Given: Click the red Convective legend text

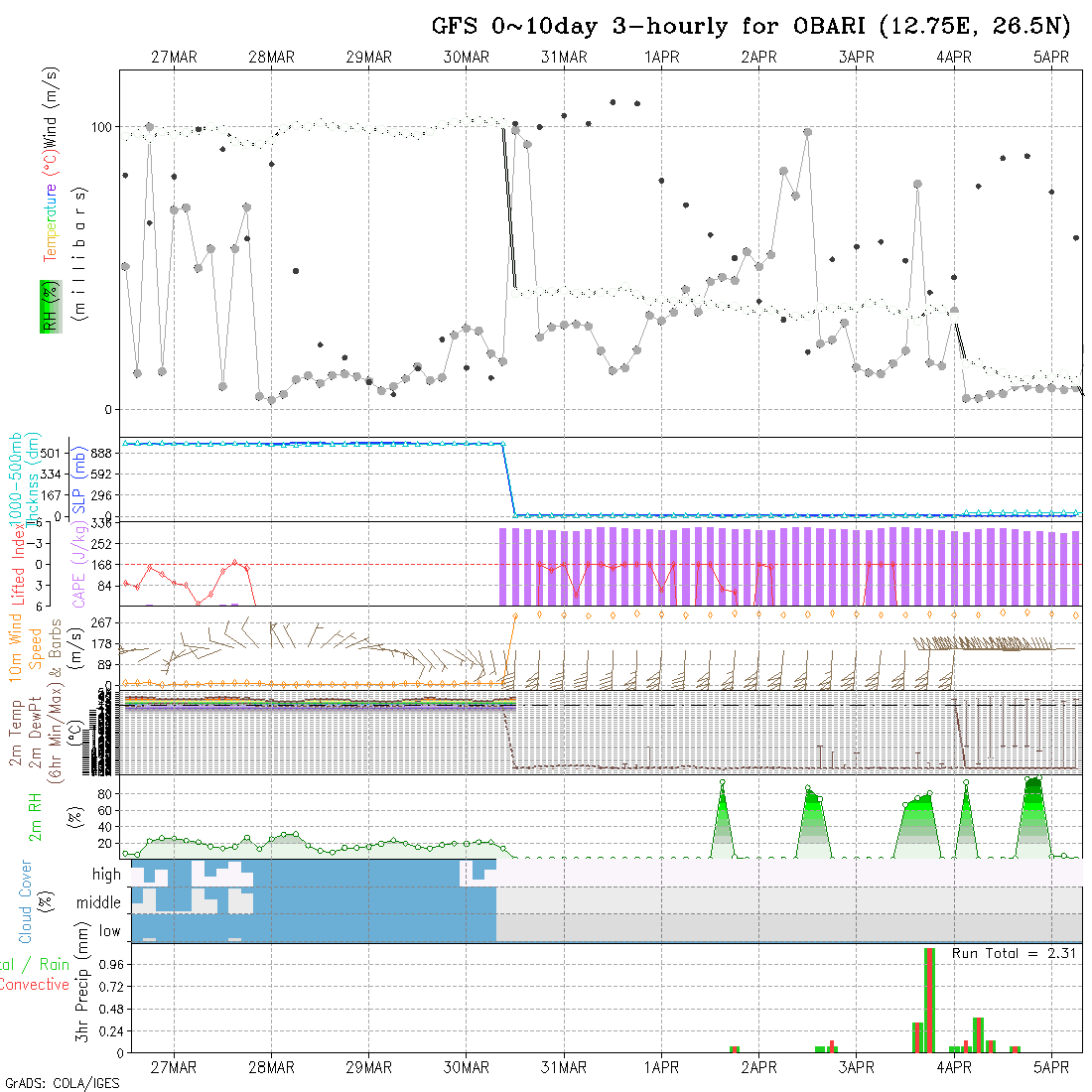Looking at the screenshot, I should tap(34, 985).
